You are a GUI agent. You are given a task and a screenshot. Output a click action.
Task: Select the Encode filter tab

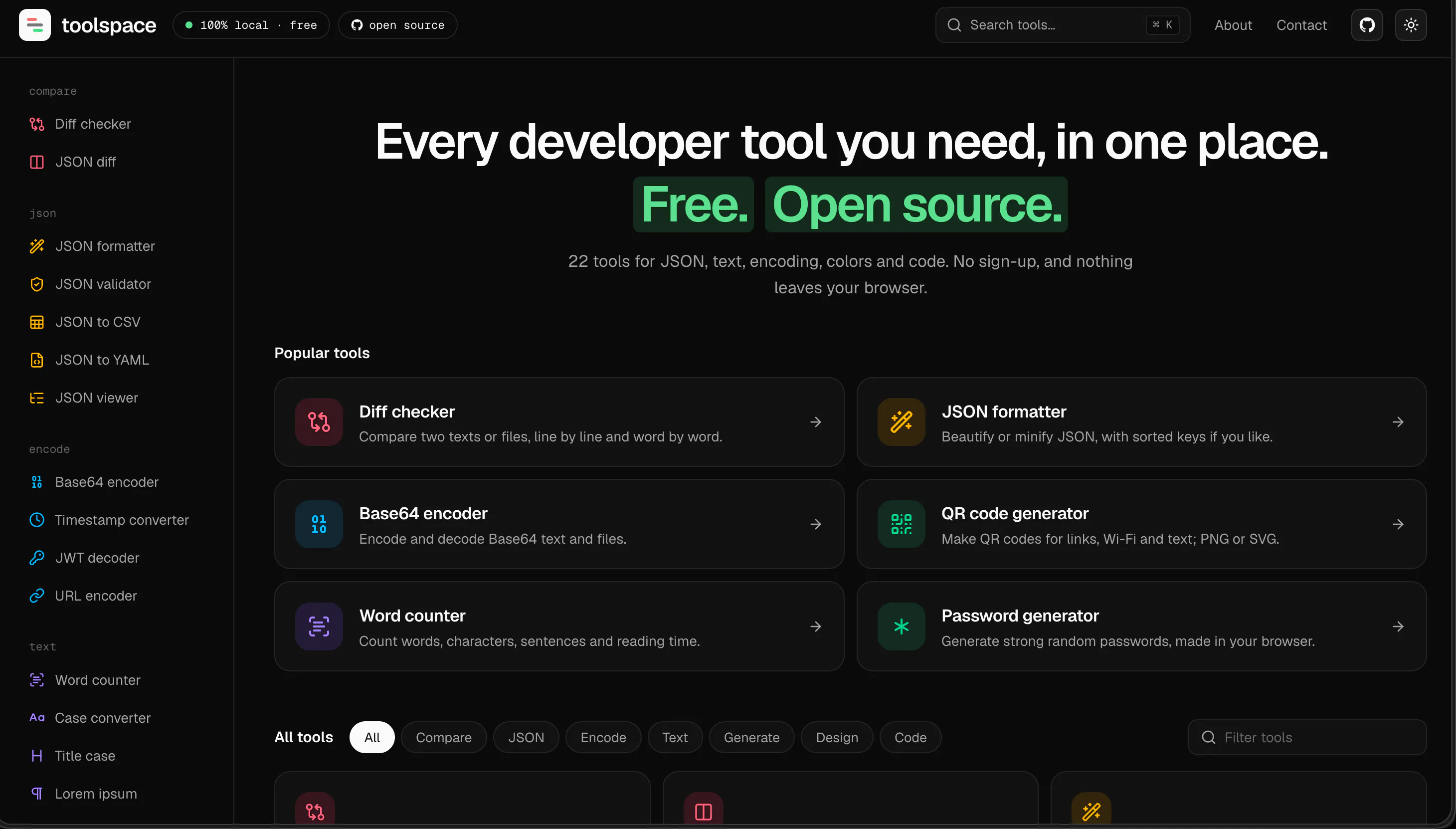point(603,737)
